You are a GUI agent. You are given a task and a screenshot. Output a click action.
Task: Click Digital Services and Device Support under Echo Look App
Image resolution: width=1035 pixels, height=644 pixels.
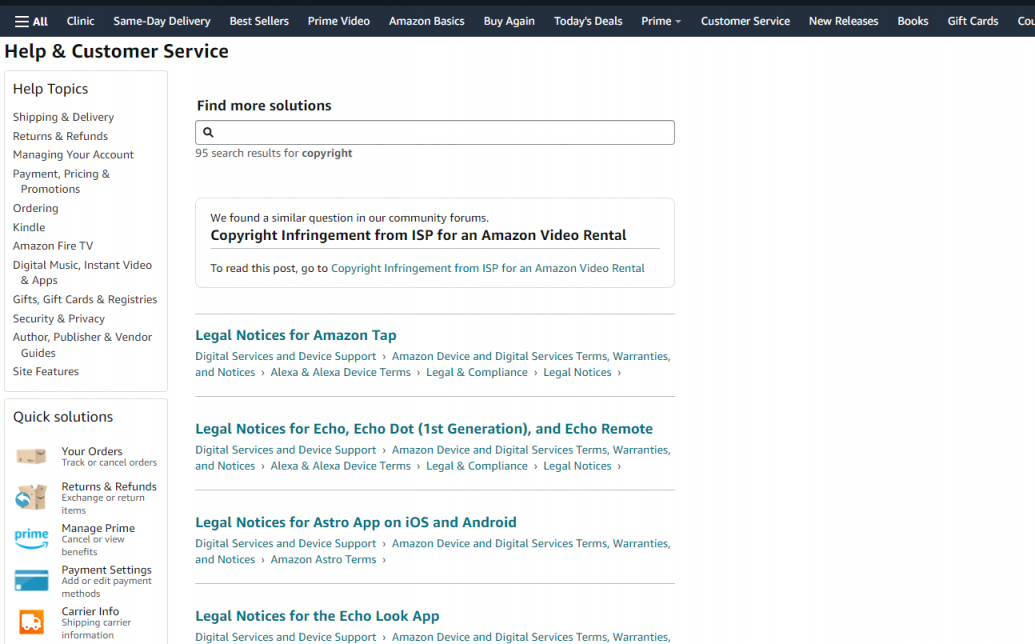286,637
